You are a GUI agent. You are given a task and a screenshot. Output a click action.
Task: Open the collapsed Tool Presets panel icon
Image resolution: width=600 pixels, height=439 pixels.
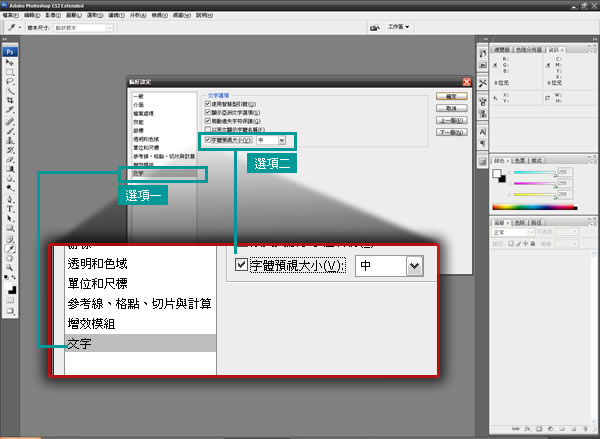point(483,83)
